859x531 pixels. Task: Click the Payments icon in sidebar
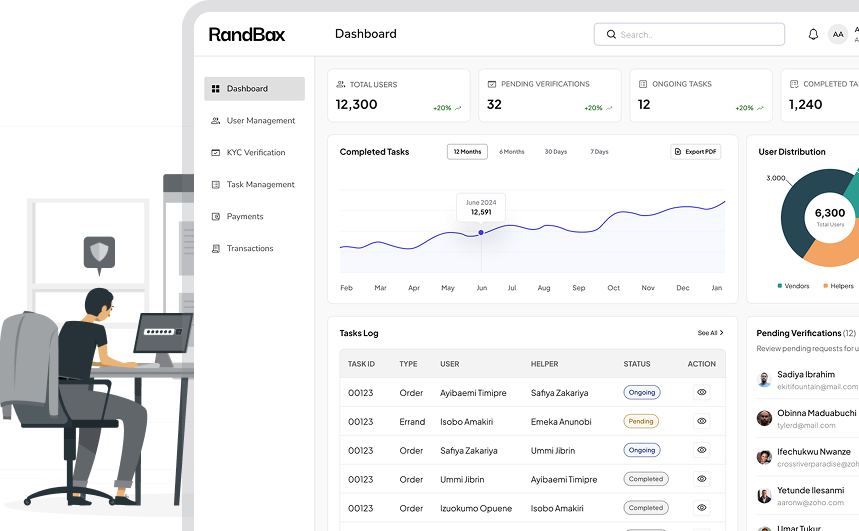[x=216, y=217]
